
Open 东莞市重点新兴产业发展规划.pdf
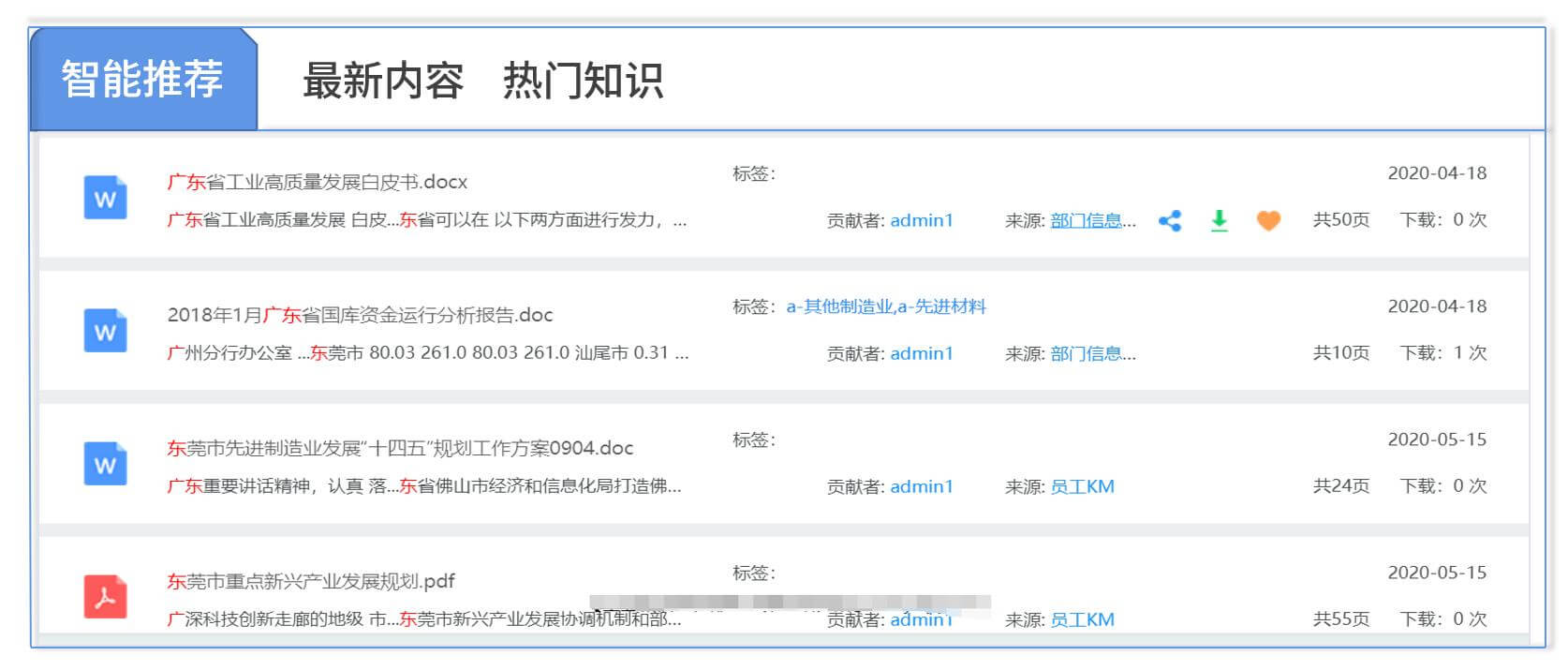pyautogui.click(x=310, y=581)
